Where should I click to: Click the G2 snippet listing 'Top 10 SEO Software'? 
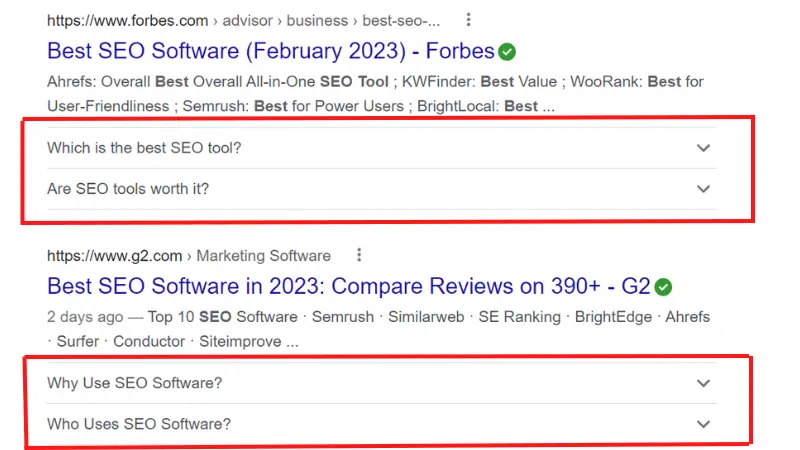point(378,329)
